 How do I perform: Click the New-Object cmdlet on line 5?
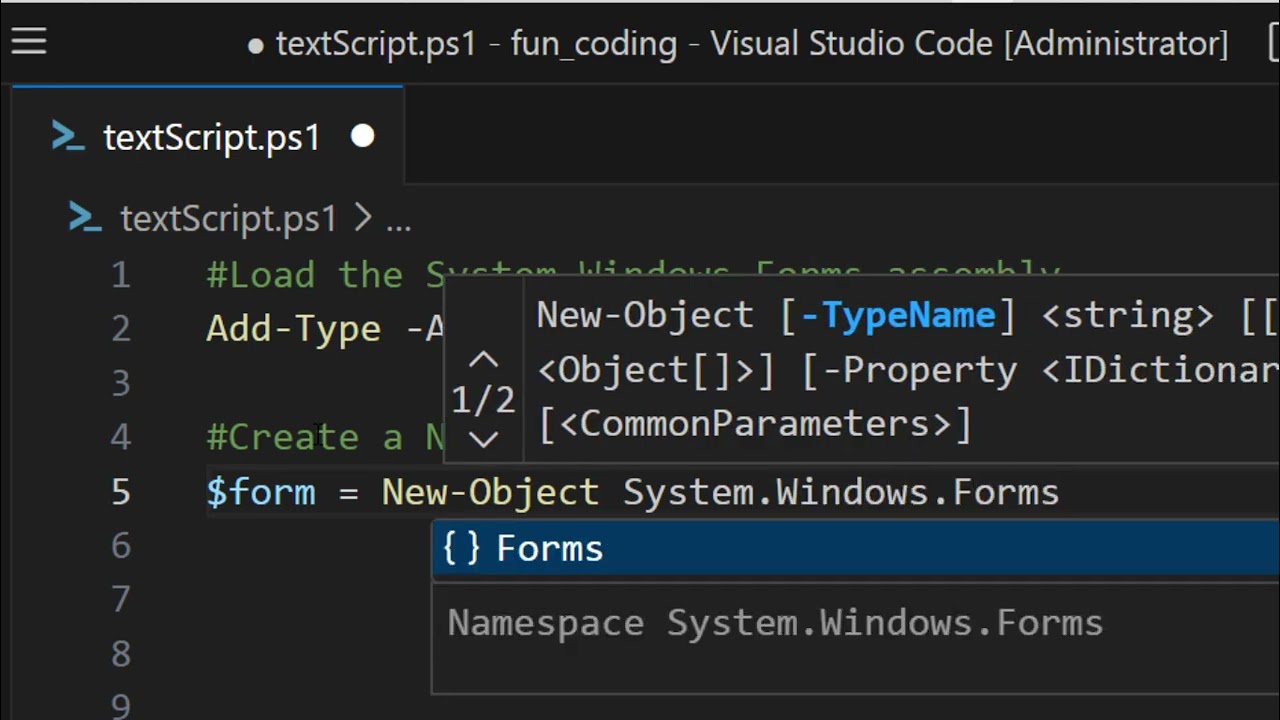pyautogui.click(x=490, y=492)
